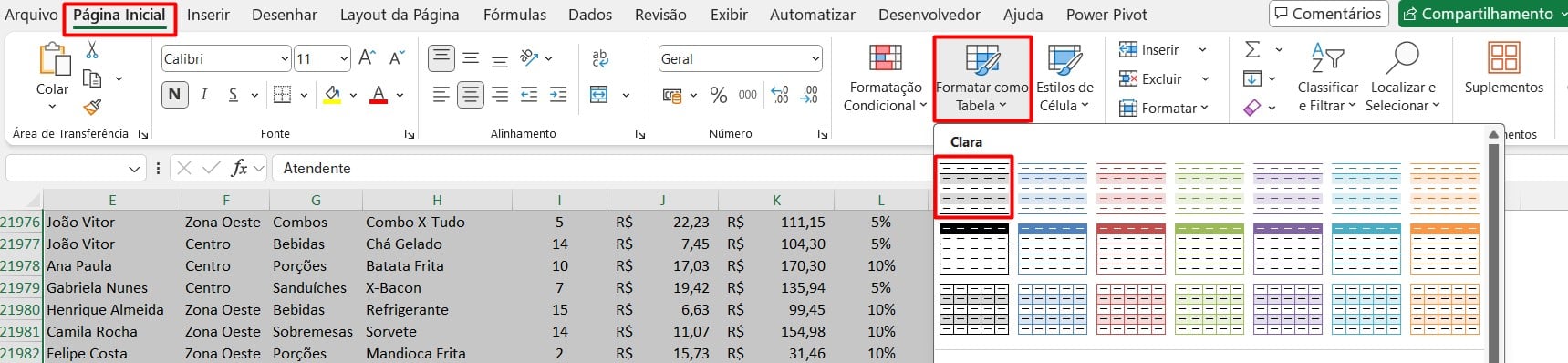
Task: Toggle underline with the S button
Action: (x=234, y=94)
